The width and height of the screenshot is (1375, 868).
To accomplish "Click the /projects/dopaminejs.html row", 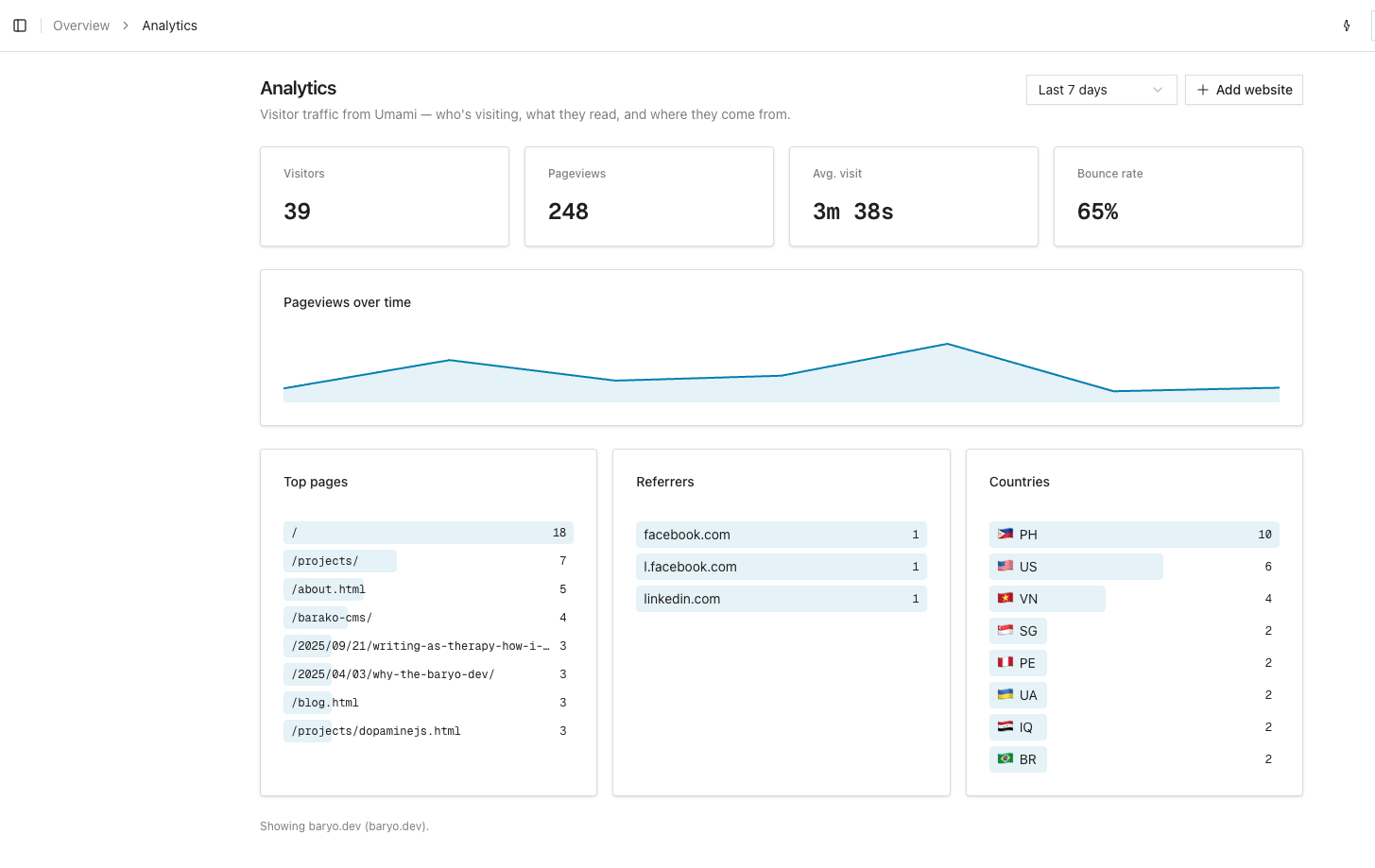I will pyautogui.click(x=428, y=731).
